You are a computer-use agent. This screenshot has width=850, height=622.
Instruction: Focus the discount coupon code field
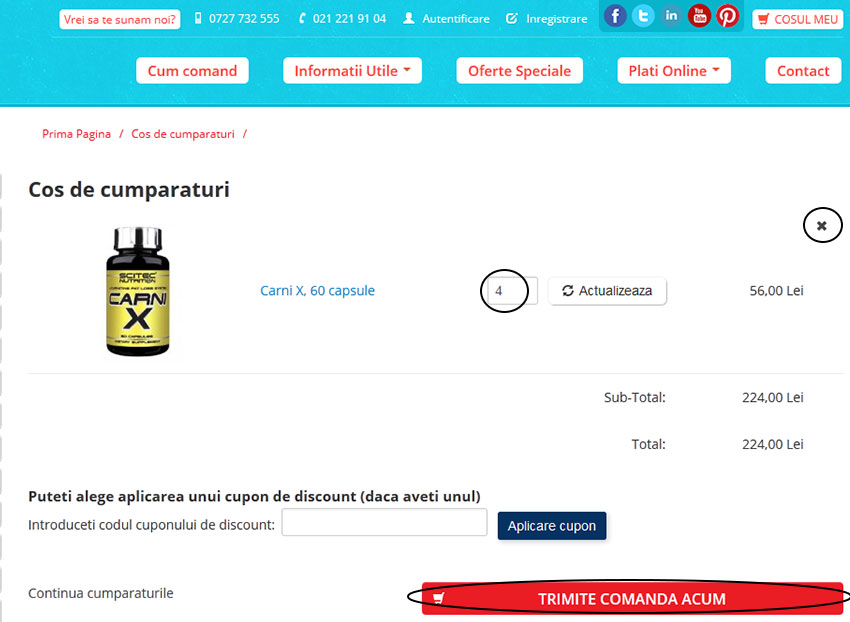pos(384,522)
